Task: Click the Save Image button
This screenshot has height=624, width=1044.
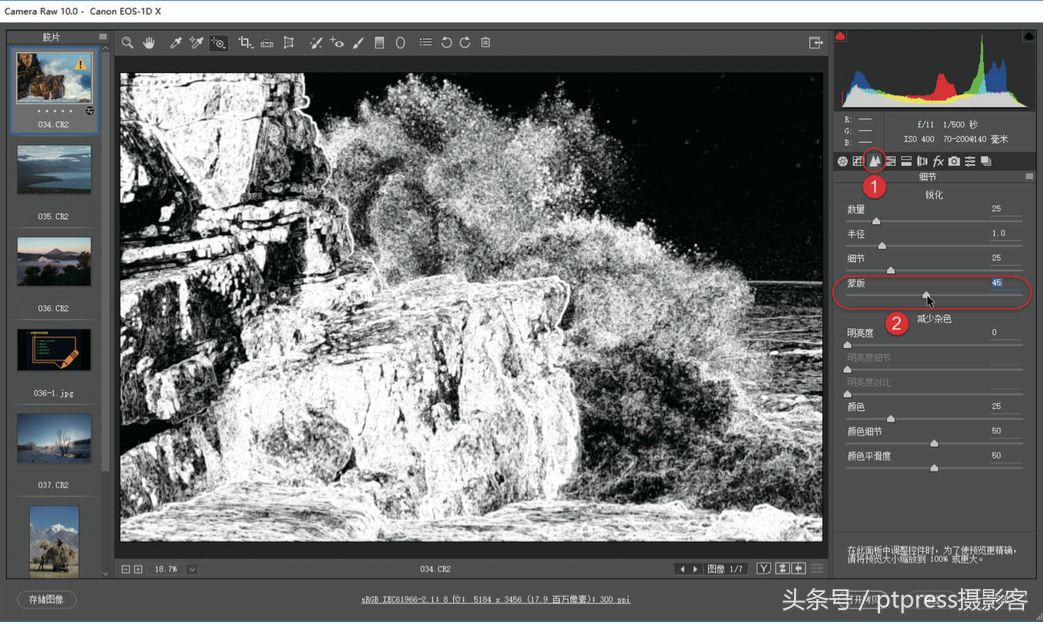Action: (47, 600)
